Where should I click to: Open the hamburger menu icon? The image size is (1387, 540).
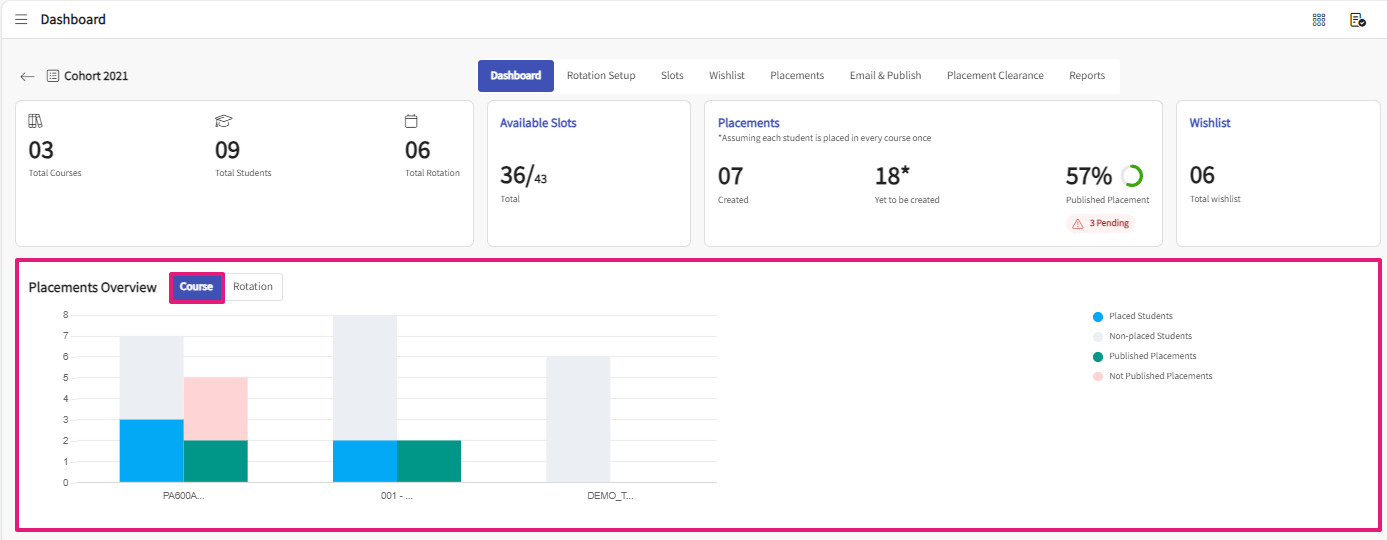(21, 19)
